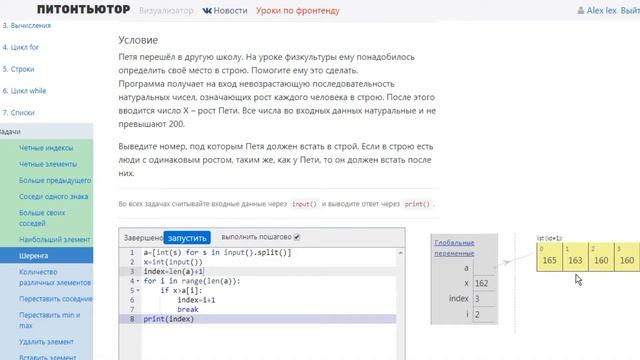
Task: Open the task Четные элементы
Action: click(x=48, y=164)
